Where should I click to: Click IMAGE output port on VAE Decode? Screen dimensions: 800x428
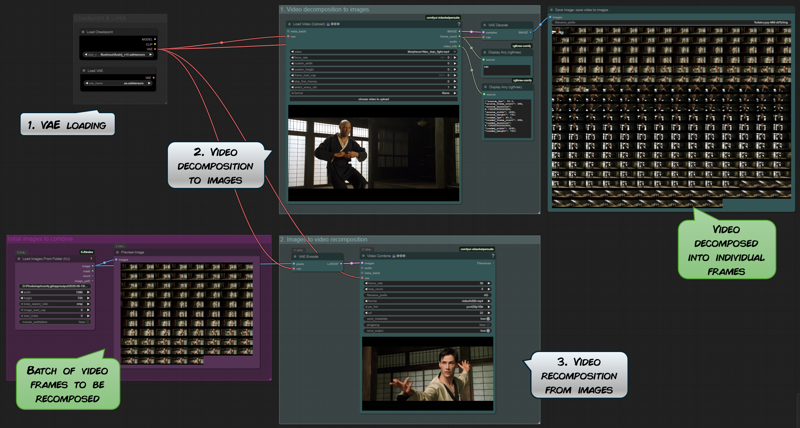point(531,32)
